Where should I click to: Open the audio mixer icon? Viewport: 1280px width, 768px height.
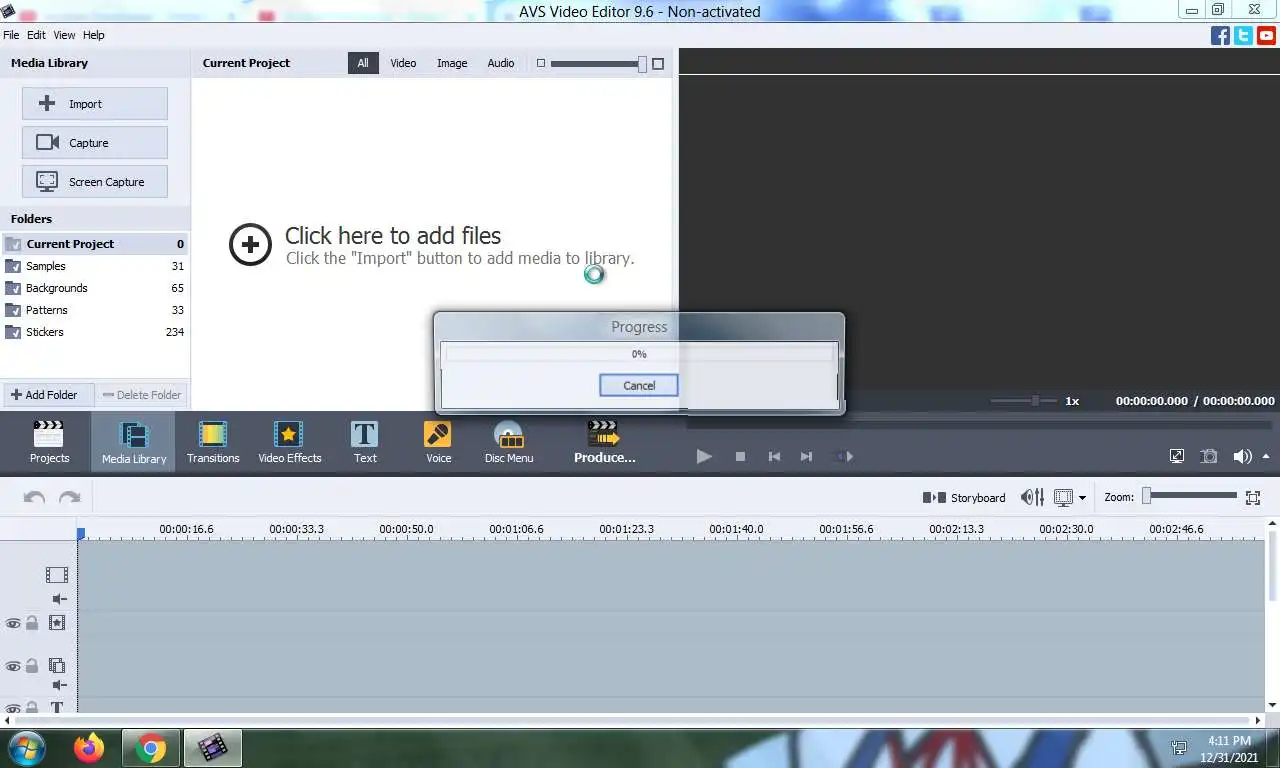coord(1032,497)
